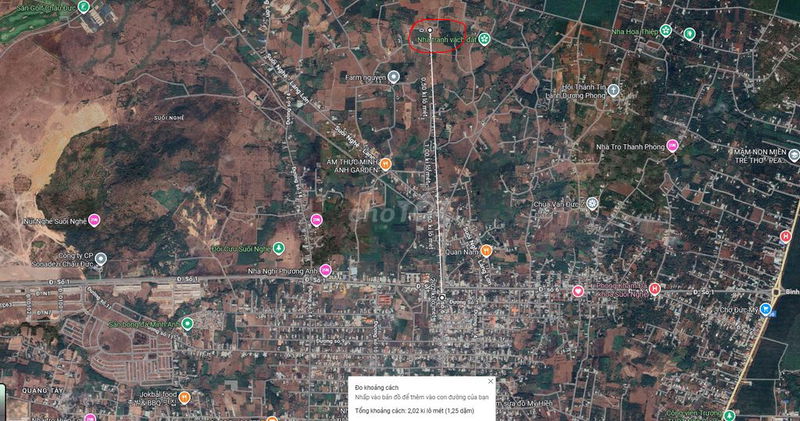Click the Nhà Trọ Thanh Phong lodging pin
Image resolution: width=800 pixels, height=421 pixels.
(672, 145)
